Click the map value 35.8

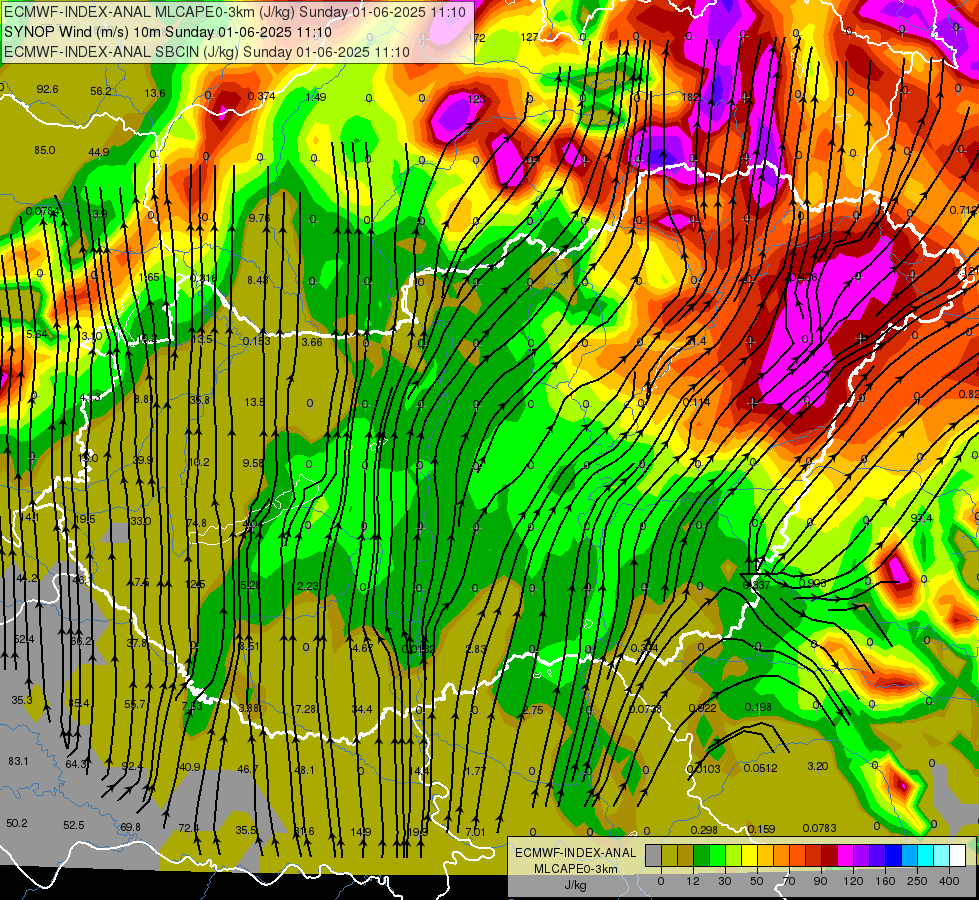199,400
